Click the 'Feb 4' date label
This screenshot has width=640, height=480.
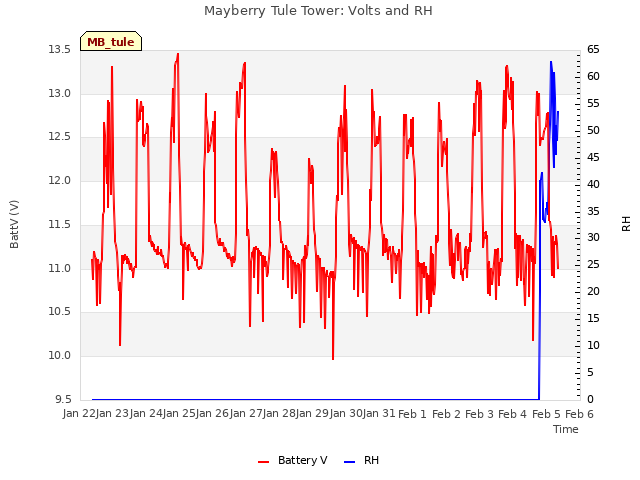513,414
